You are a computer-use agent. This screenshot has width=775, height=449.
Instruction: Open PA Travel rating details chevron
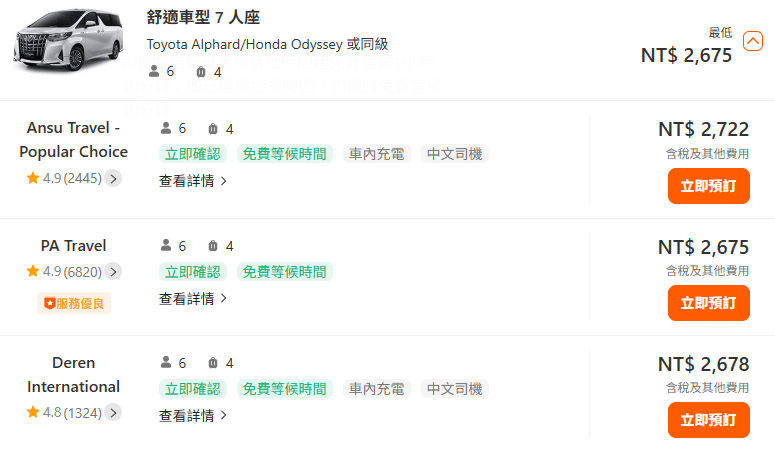click(x=113, y=271)
